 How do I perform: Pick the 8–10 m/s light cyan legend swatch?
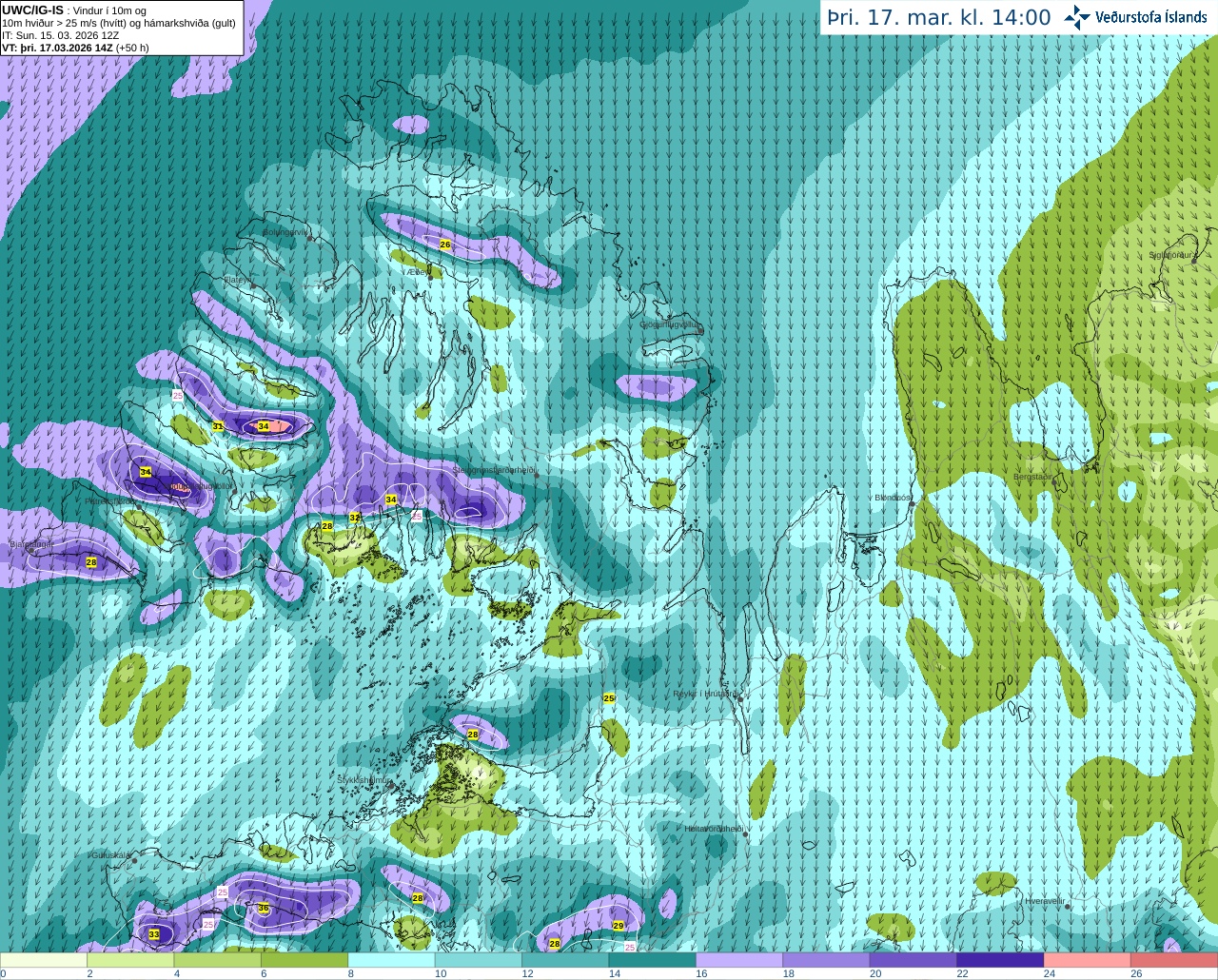coord(391,960)
